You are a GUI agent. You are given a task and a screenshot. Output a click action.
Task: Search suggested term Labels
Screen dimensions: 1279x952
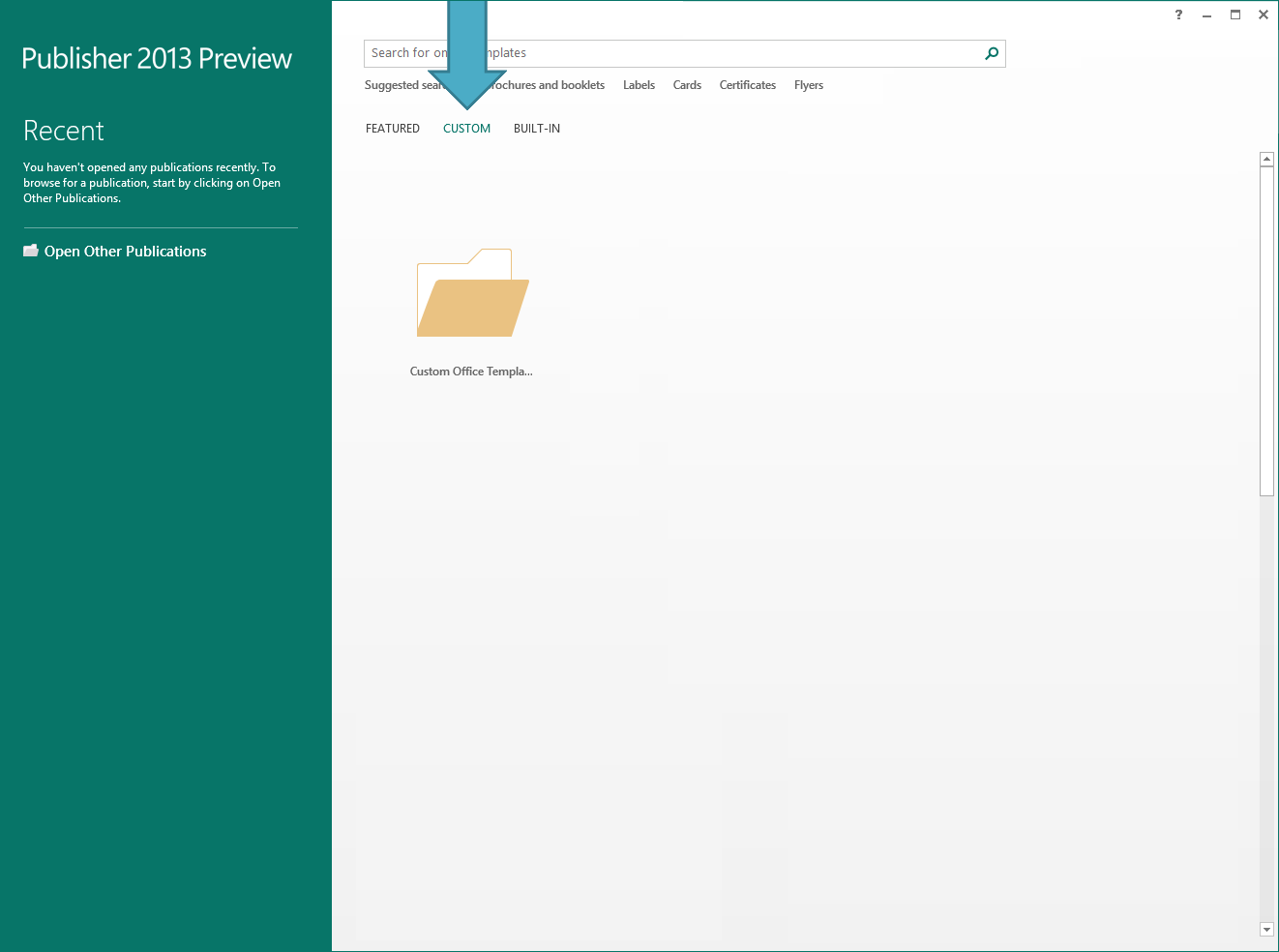[639, 85]
